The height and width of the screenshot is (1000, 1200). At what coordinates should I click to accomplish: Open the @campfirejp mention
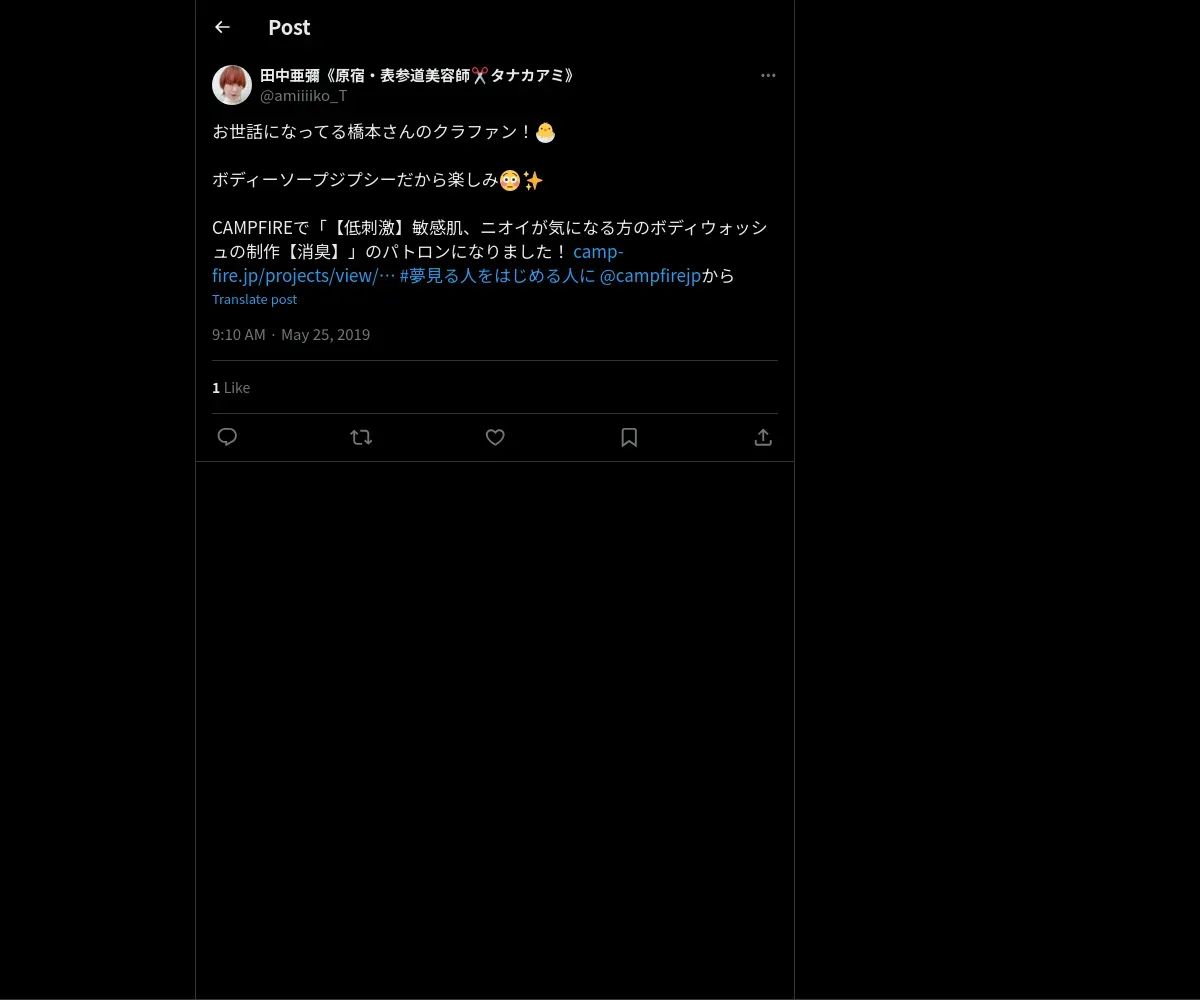tap(650, 276)
